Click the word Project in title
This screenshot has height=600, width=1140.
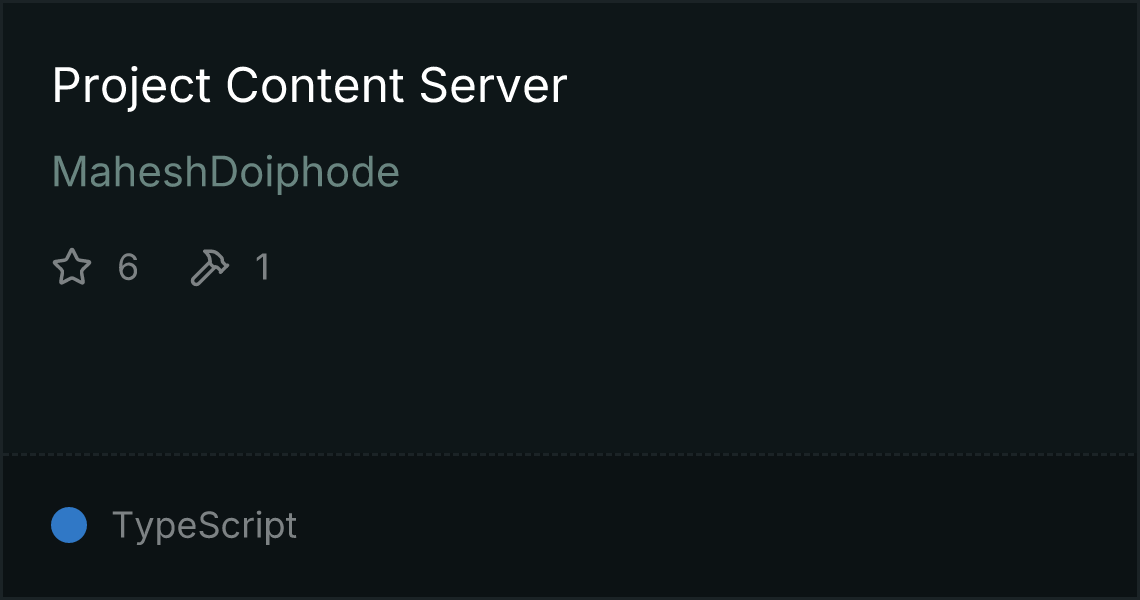pyautogui.click(x=132, y=86)
